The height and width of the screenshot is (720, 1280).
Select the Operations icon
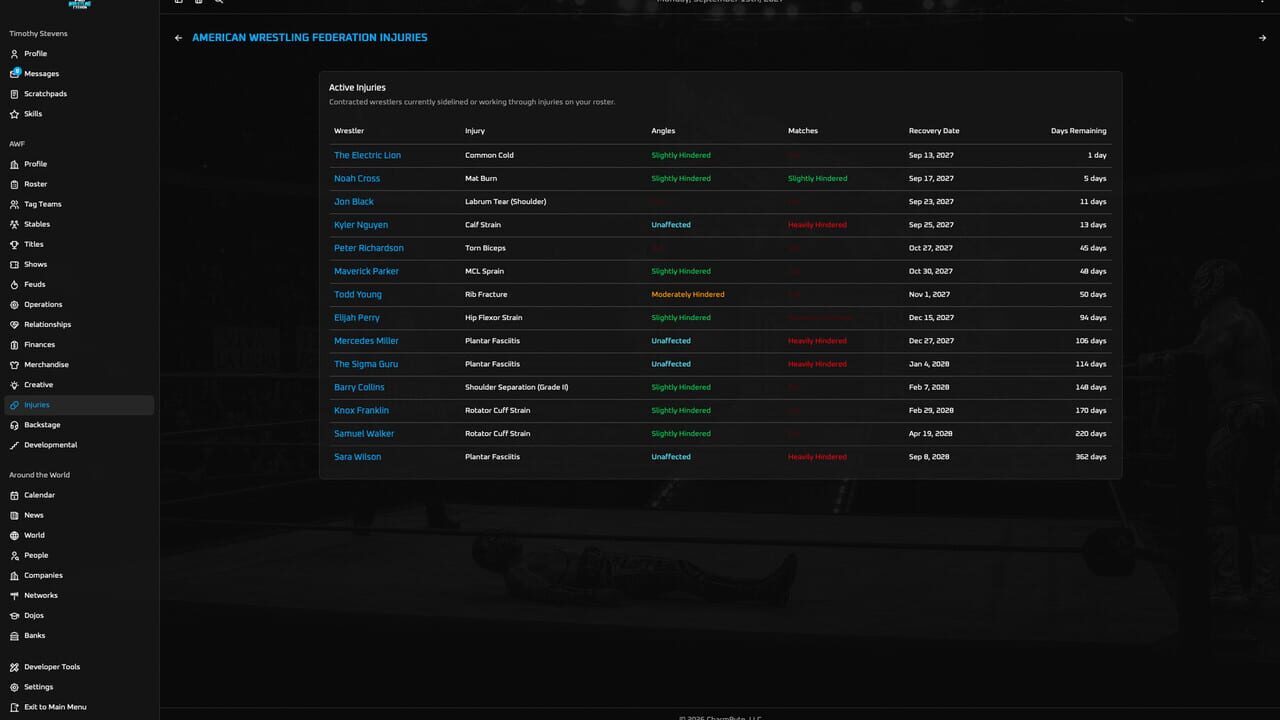click(x=14, y=304)
